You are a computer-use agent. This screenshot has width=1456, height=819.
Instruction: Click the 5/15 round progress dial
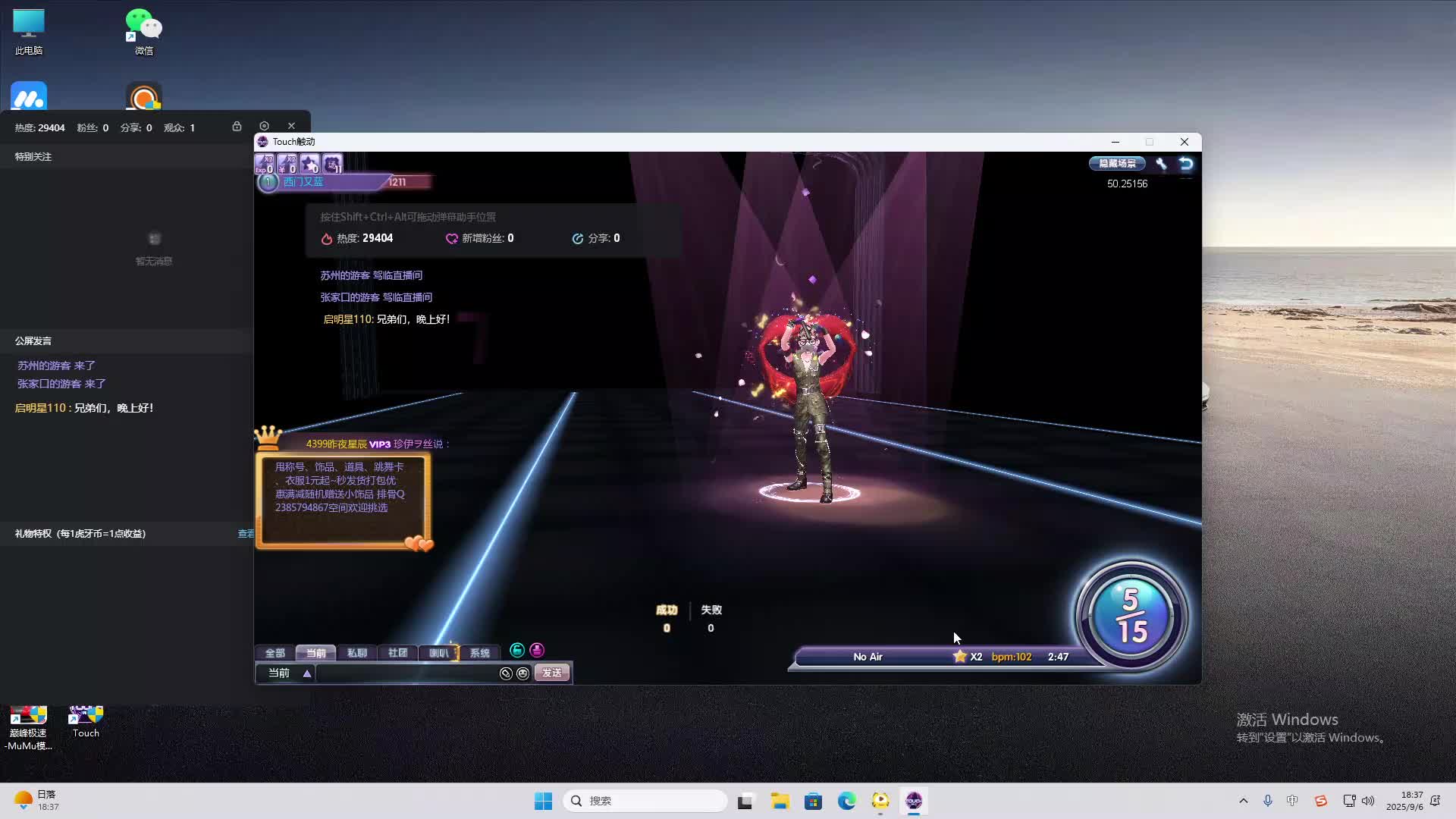(x=1131, y=616)
